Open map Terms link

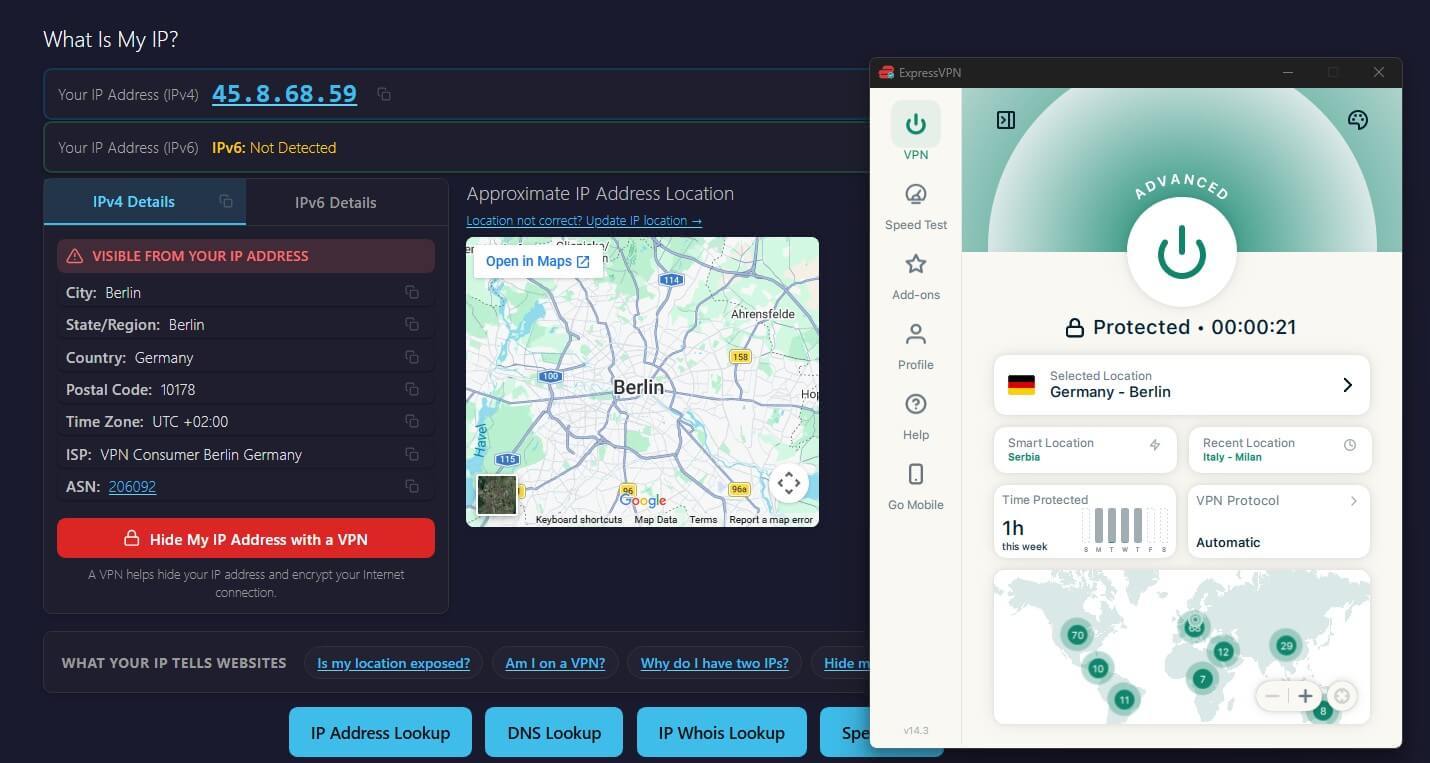point(703,520)
